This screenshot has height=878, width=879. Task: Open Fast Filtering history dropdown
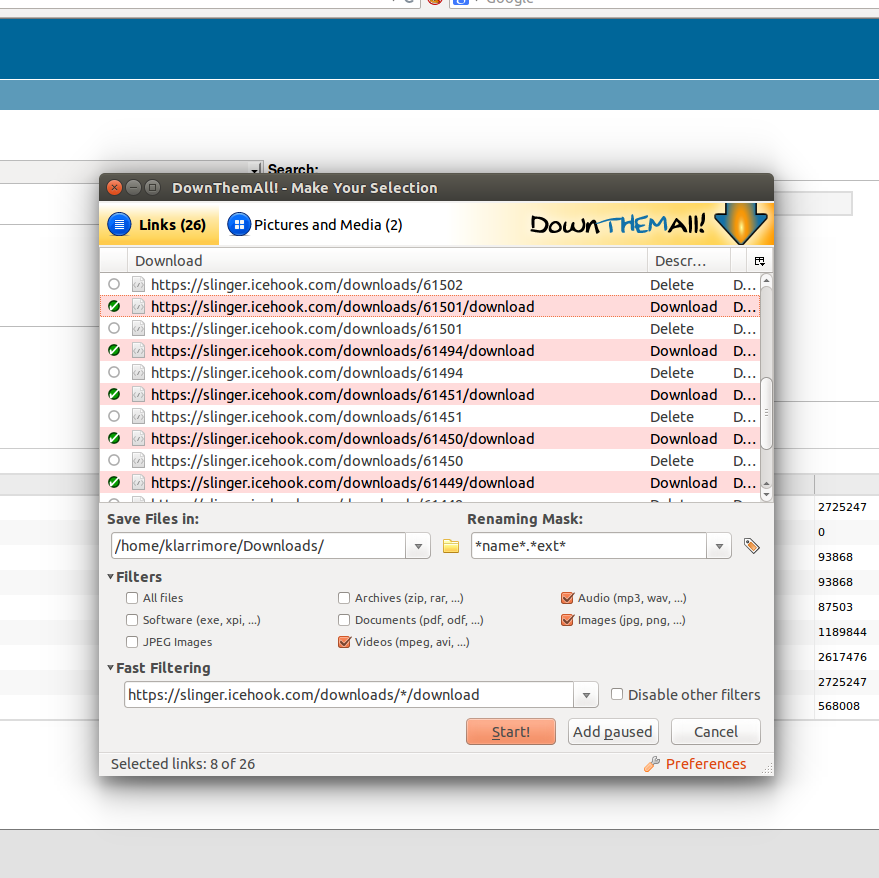pyautogui.click(x=586, y=695)
